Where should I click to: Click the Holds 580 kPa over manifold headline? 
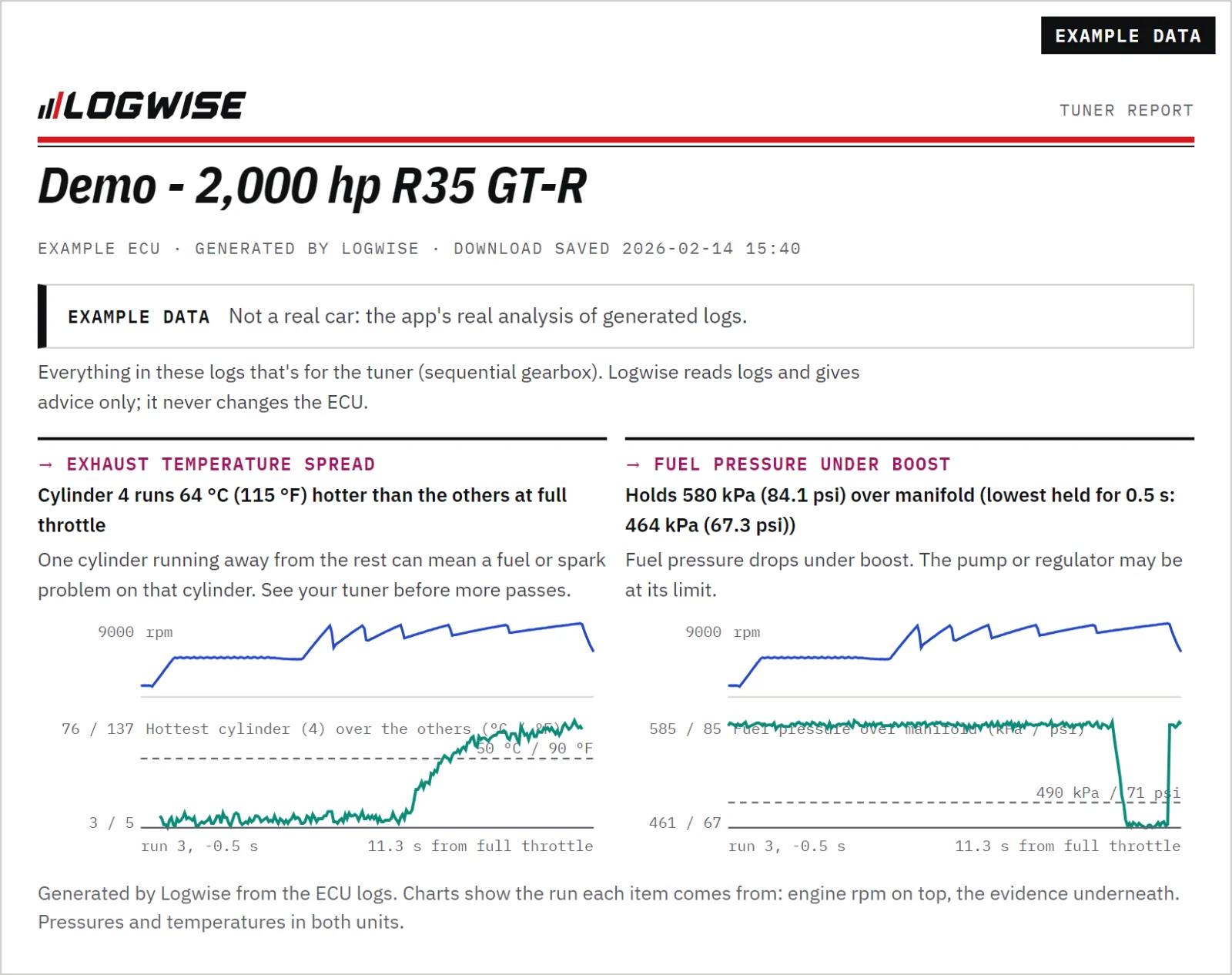pos(900,510)
